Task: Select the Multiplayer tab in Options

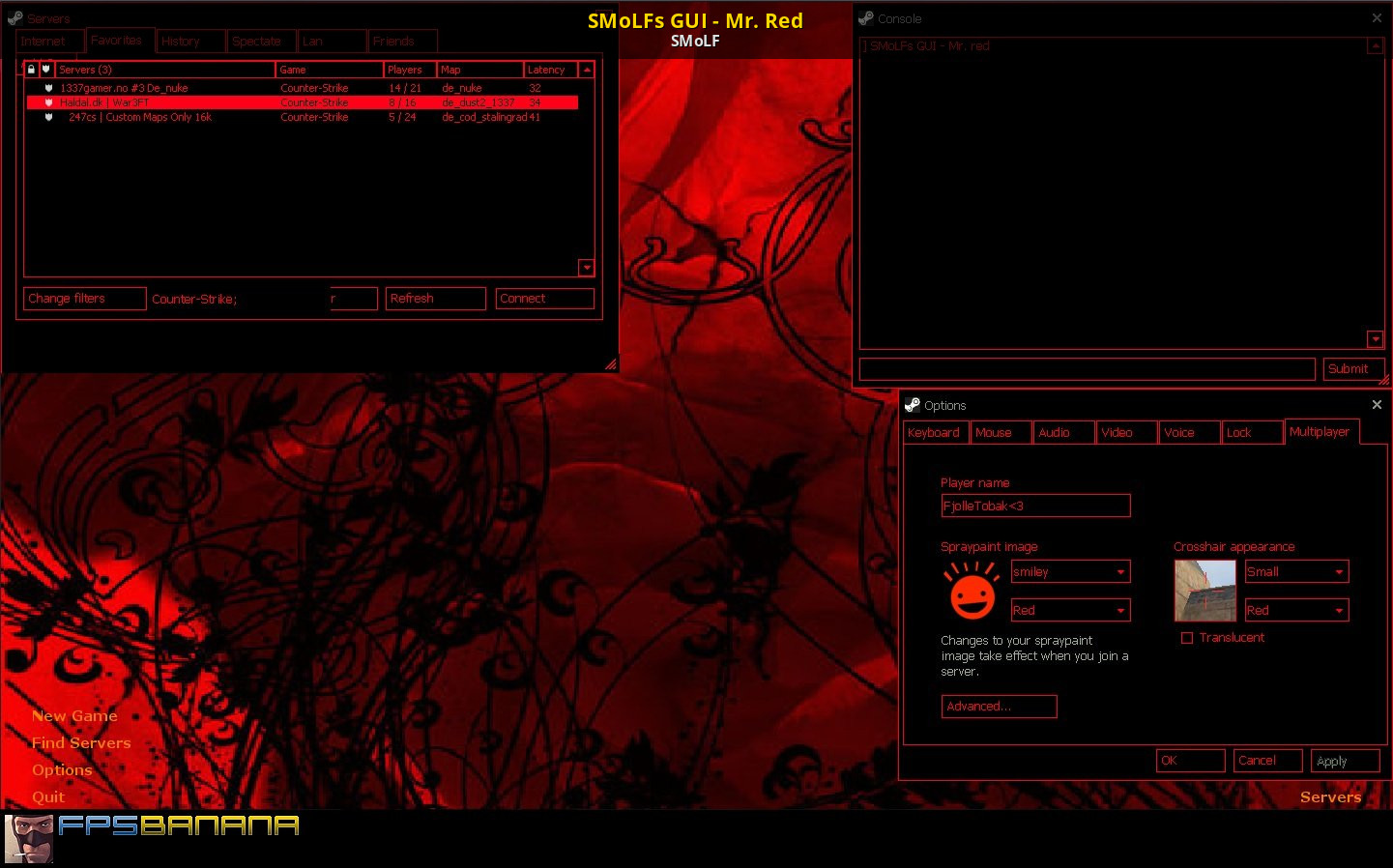Action: pyautogui.click(x=1322, y=431)
